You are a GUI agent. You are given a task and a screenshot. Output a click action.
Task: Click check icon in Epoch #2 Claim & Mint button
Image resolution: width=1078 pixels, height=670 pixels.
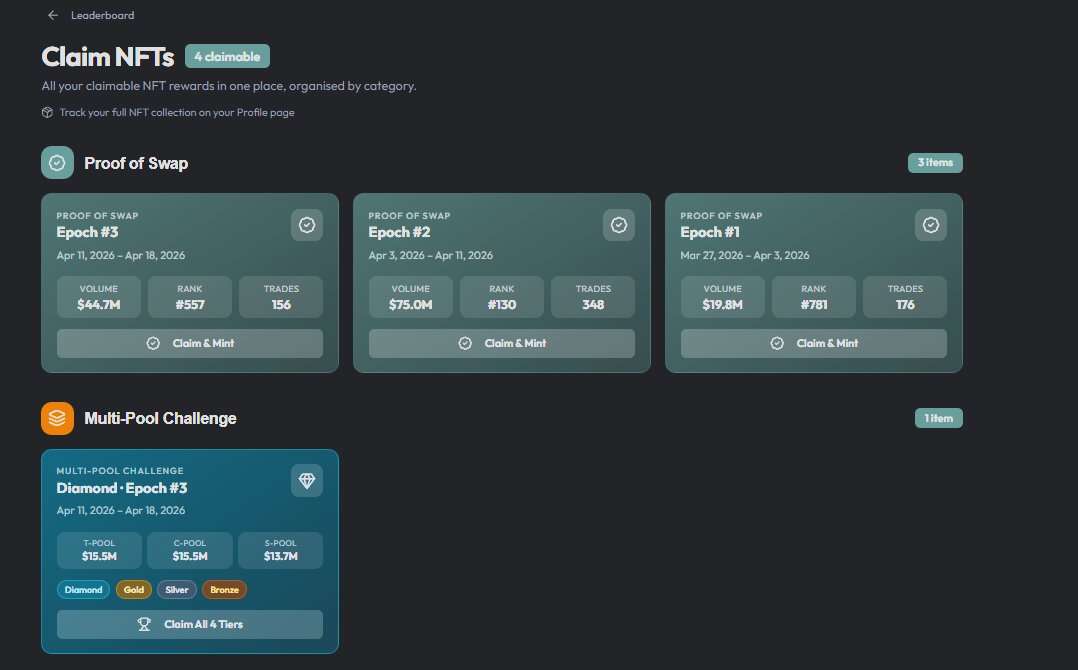465,343
